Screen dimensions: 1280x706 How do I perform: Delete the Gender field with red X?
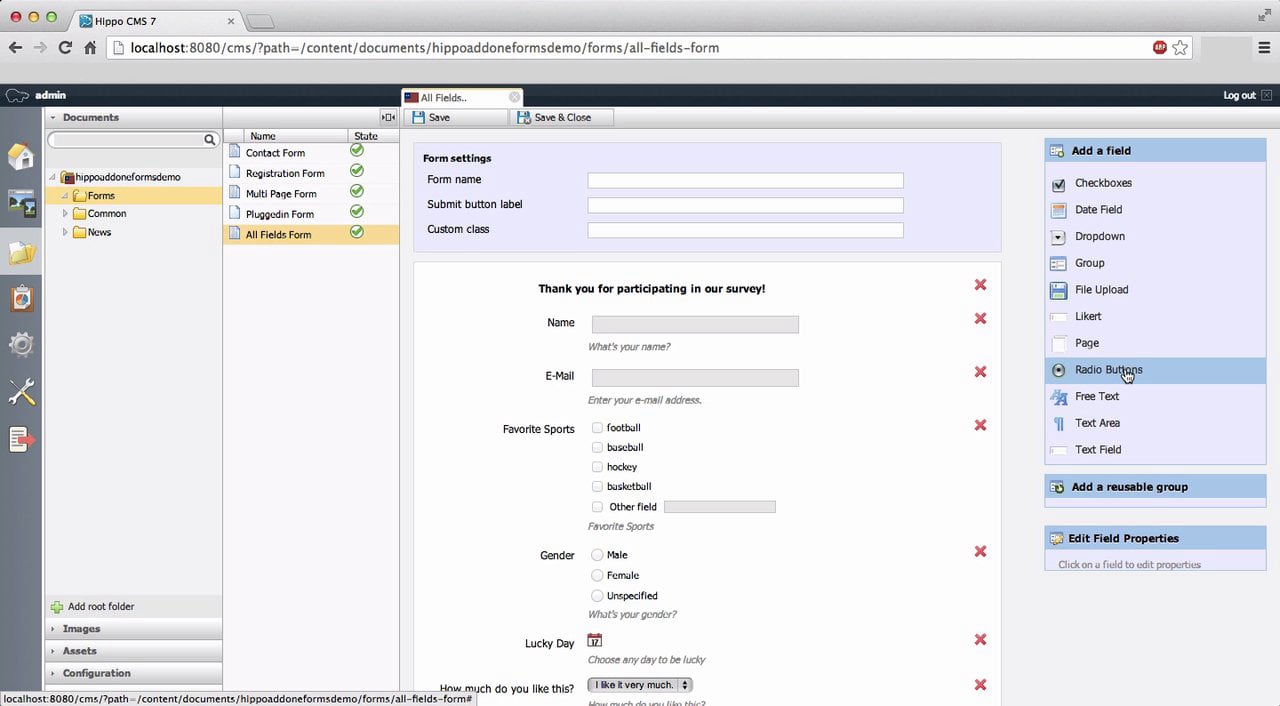[x=980, y=551]
